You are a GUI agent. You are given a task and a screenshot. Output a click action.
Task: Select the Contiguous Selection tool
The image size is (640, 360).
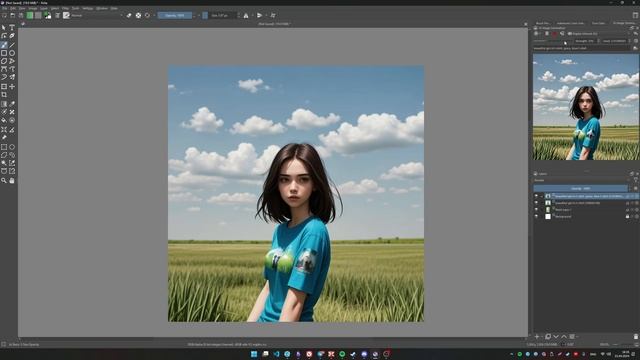tap(4, 163)
